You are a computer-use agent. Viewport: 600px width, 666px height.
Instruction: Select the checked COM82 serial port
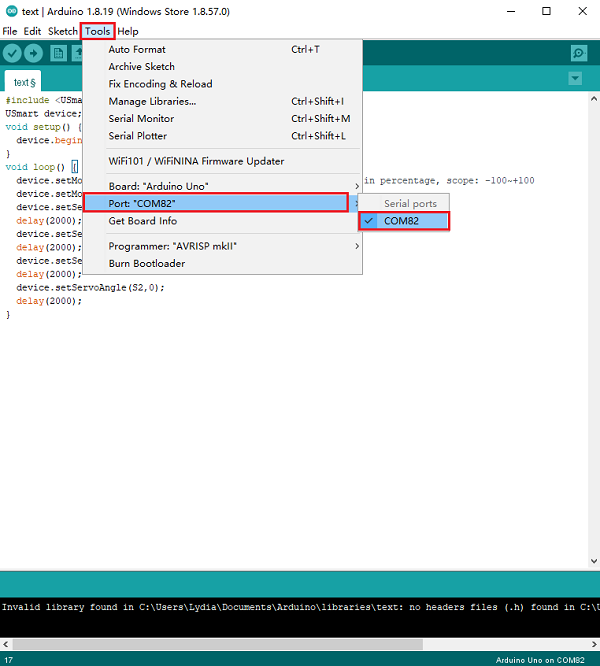pyautogui.click(x=404, y=221)
